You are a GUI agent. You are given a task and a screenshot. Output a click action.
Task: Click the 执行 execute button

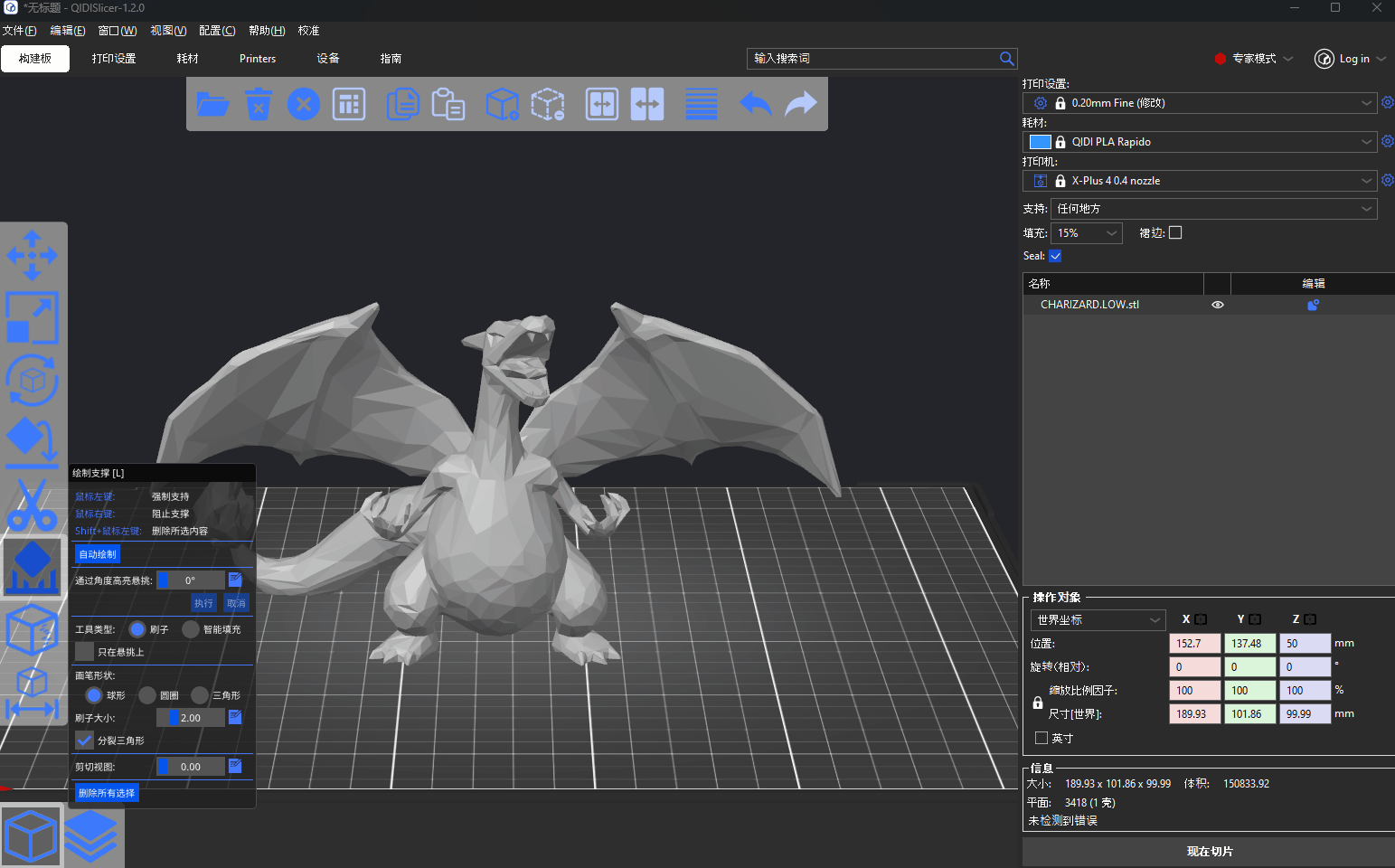point(203,603)
